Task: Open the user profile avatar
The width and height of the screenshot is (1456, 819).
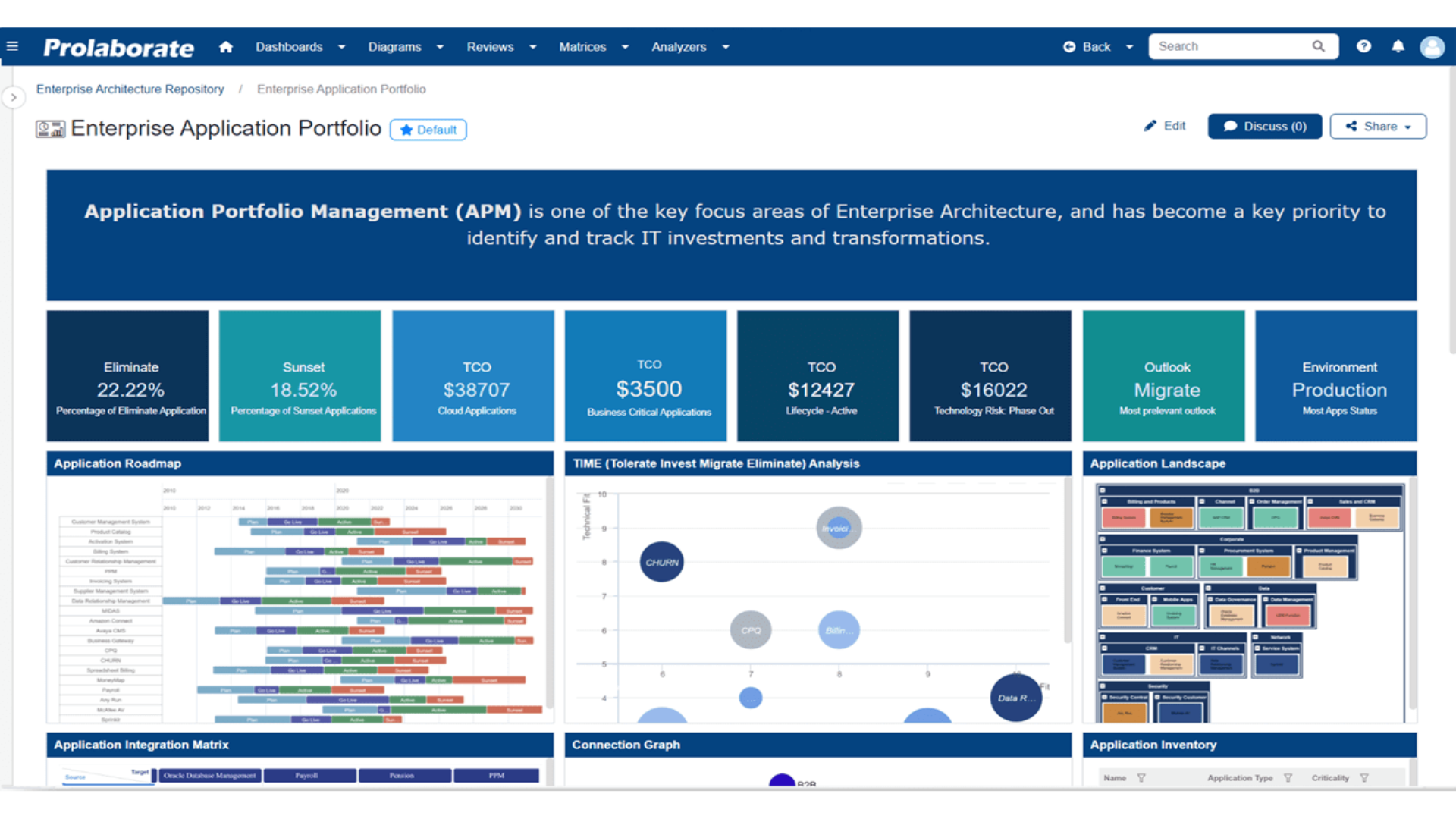Action: 1432,47
